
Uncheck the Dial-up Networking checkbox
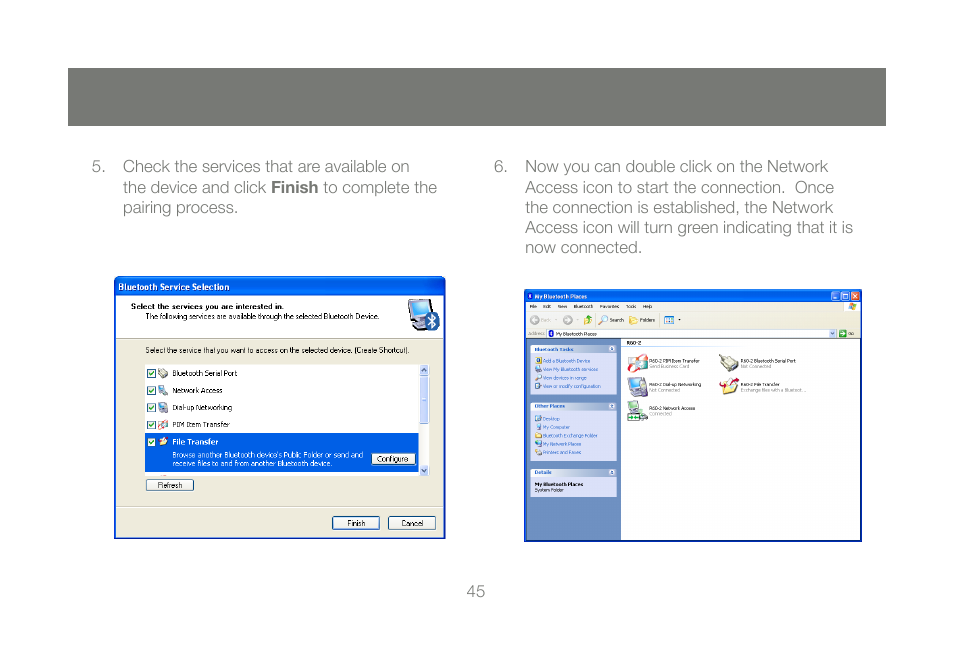151,408
